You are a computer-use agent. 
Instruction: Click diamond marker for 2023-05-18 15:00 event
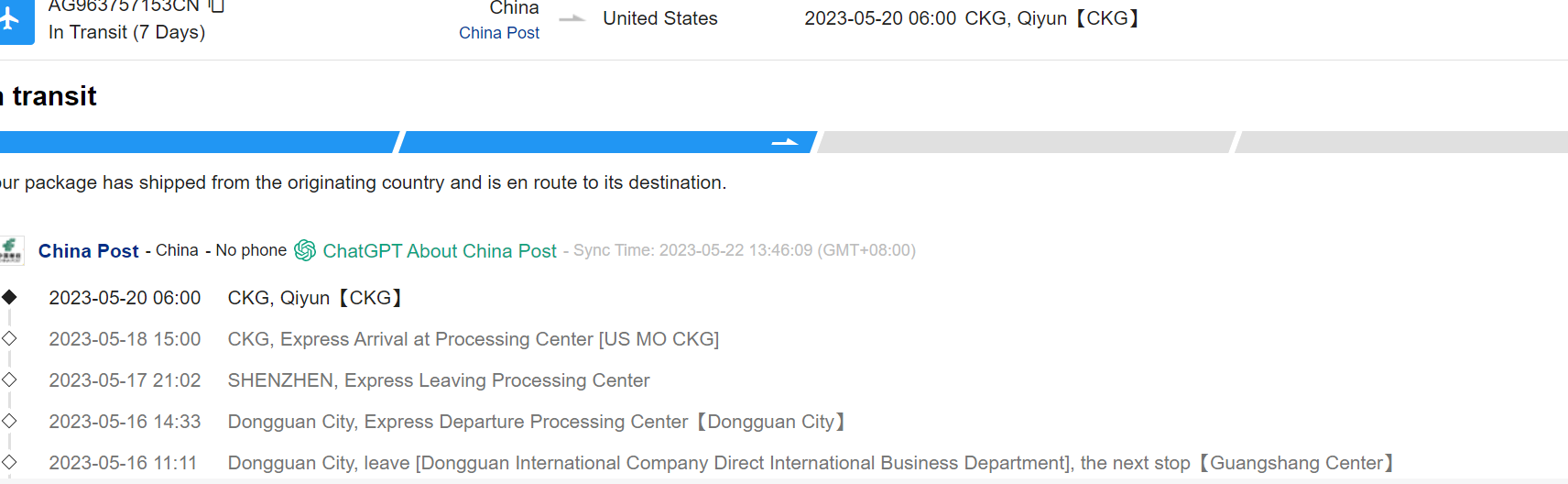tap(9, 338)
